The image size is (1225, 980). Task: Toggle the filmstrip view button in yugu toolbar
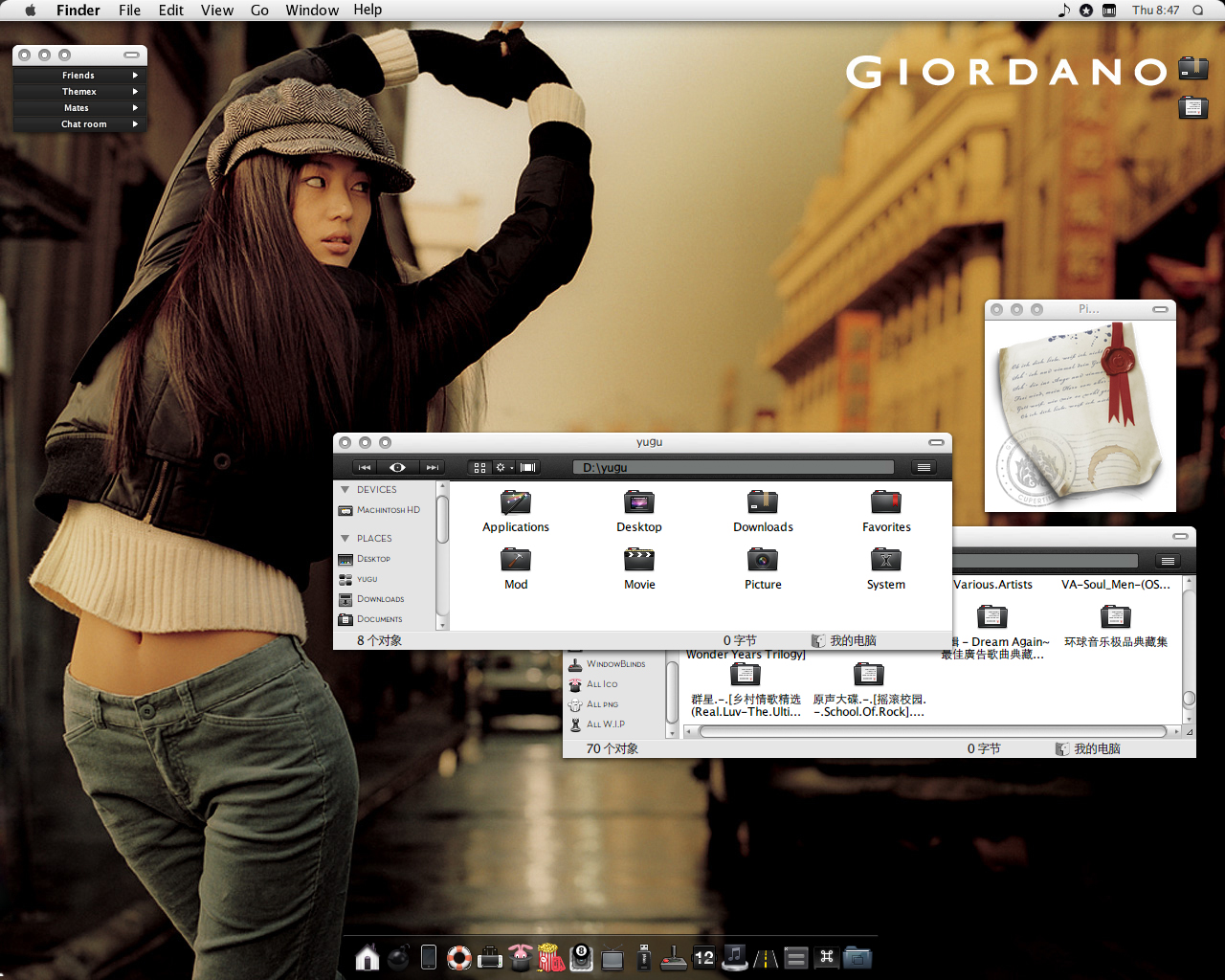click(527, 467)
